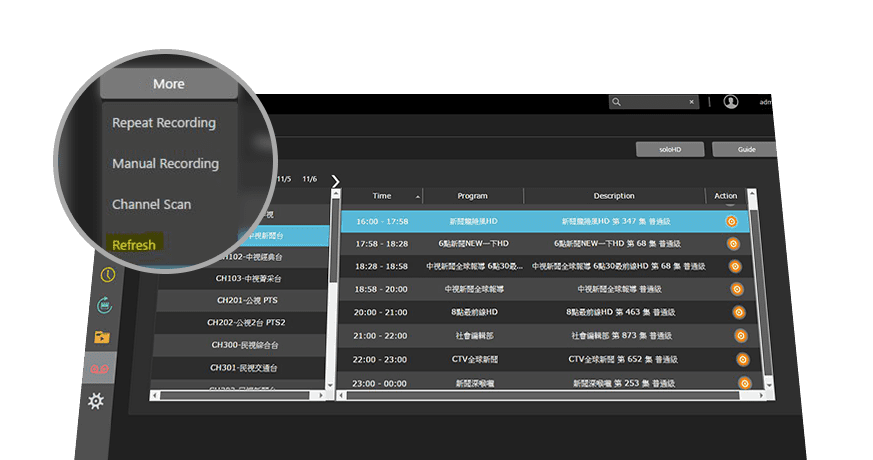Image resolution: width=873 pixels, height=460 pixels.
Task: Open the clock schedule icon in sidebar
Action: tap(107, 274)
